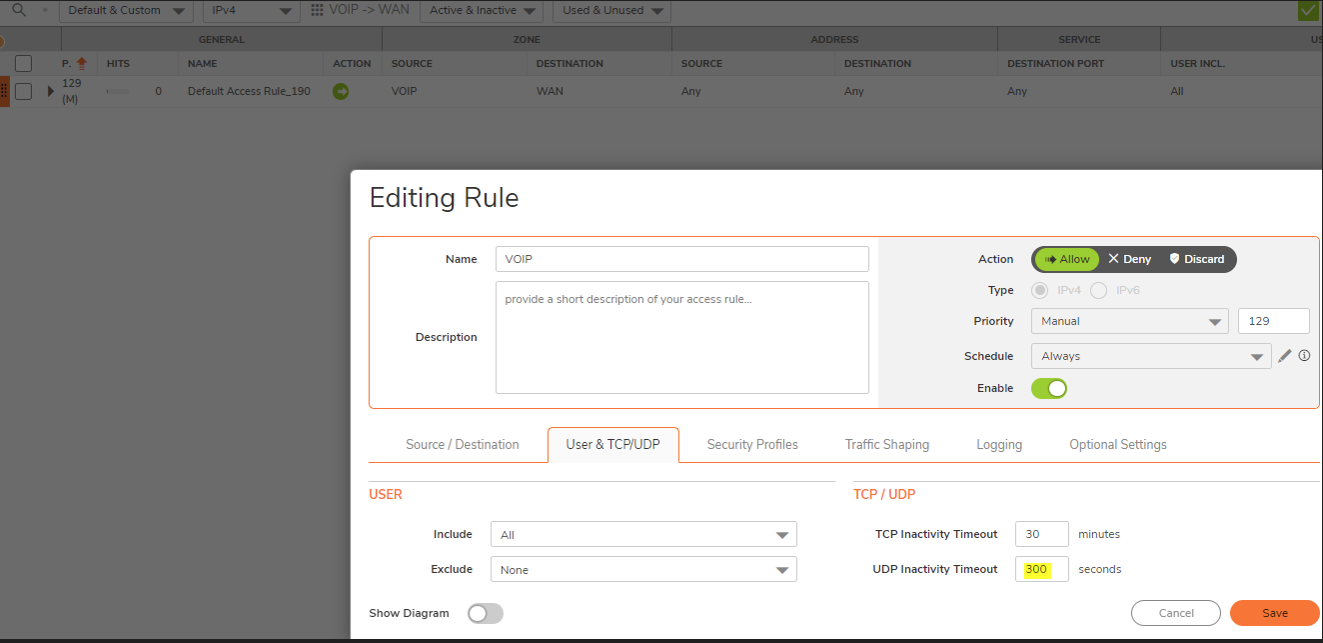This screenshot has height=643, width=1323.
Task: Edit schedule using the pencil icon
Action: (1285, 356)
